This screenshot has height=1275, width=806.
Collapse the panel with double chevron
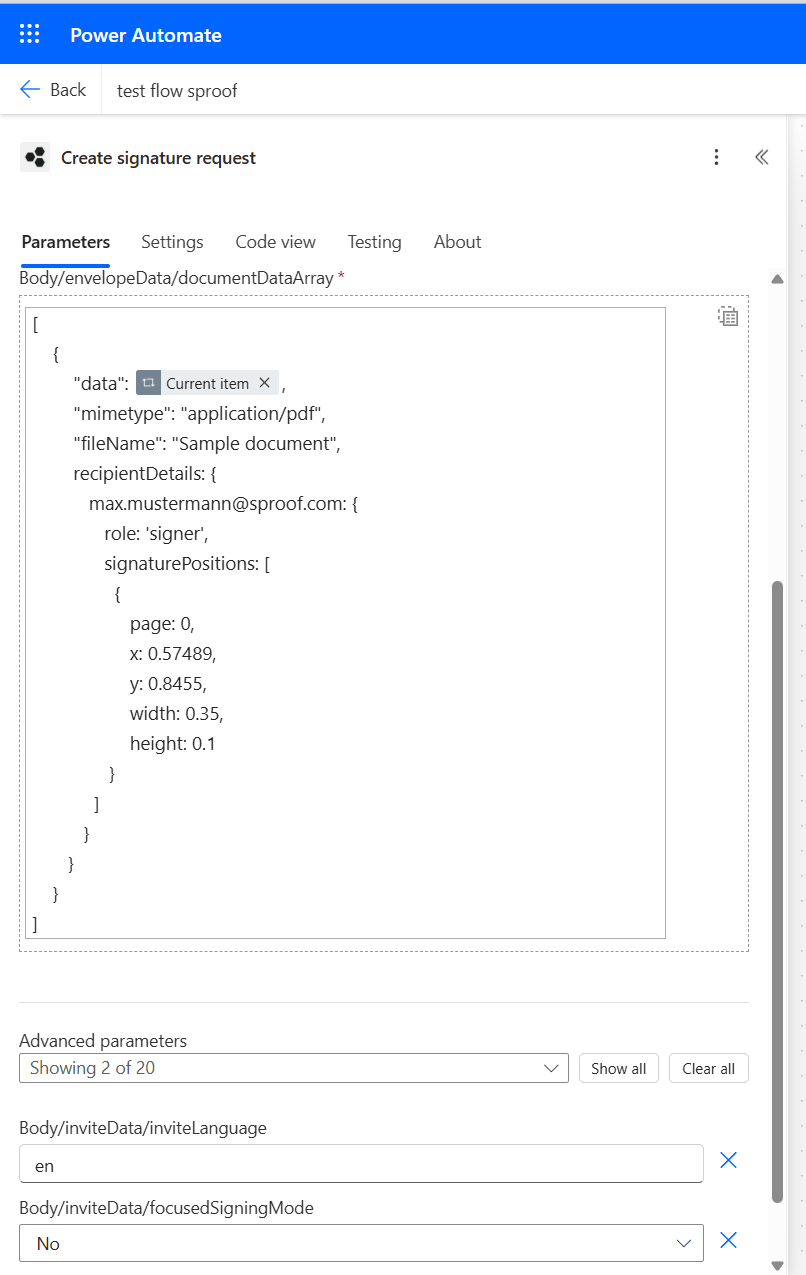[x=762, y=157]
